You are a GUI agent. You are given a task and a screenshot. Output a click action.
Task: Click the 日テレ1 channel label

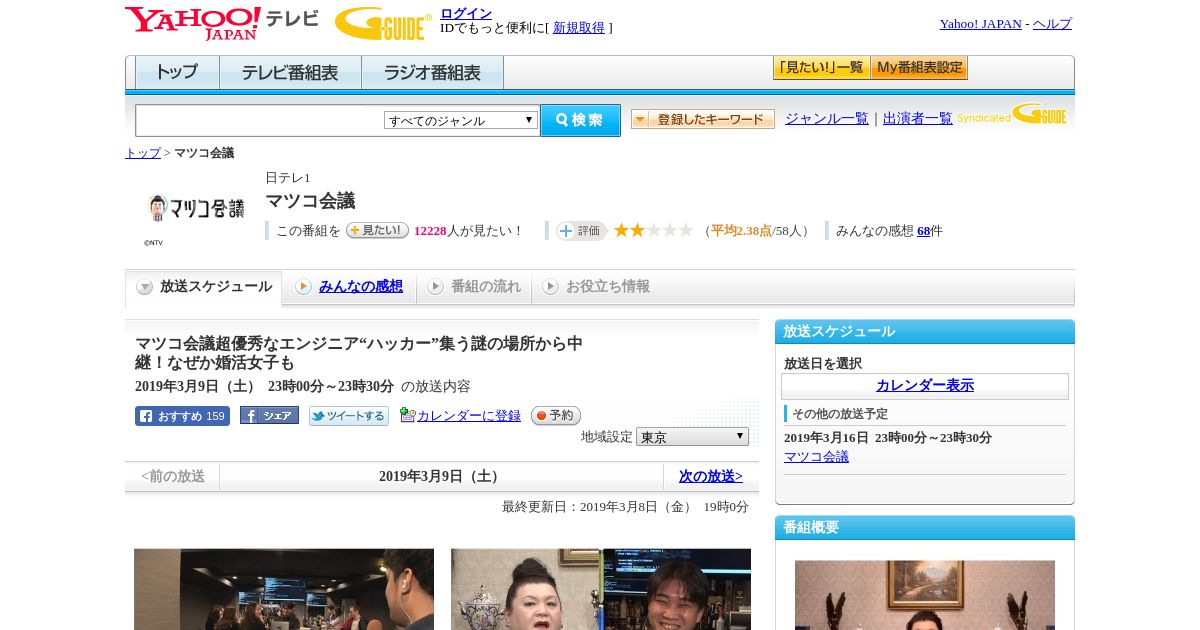pos(288,178)
